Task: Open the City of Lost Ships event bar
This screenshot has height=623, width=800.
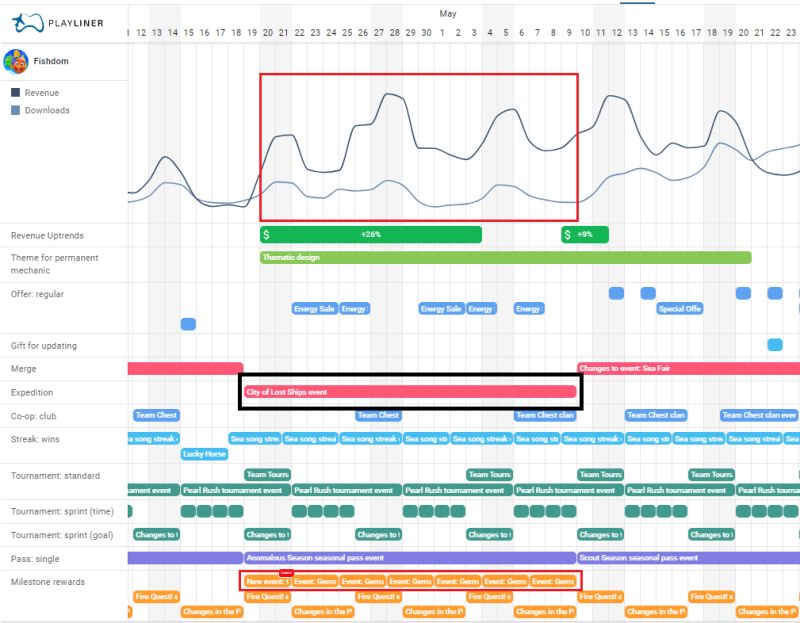Action: (x=410, y=392)
